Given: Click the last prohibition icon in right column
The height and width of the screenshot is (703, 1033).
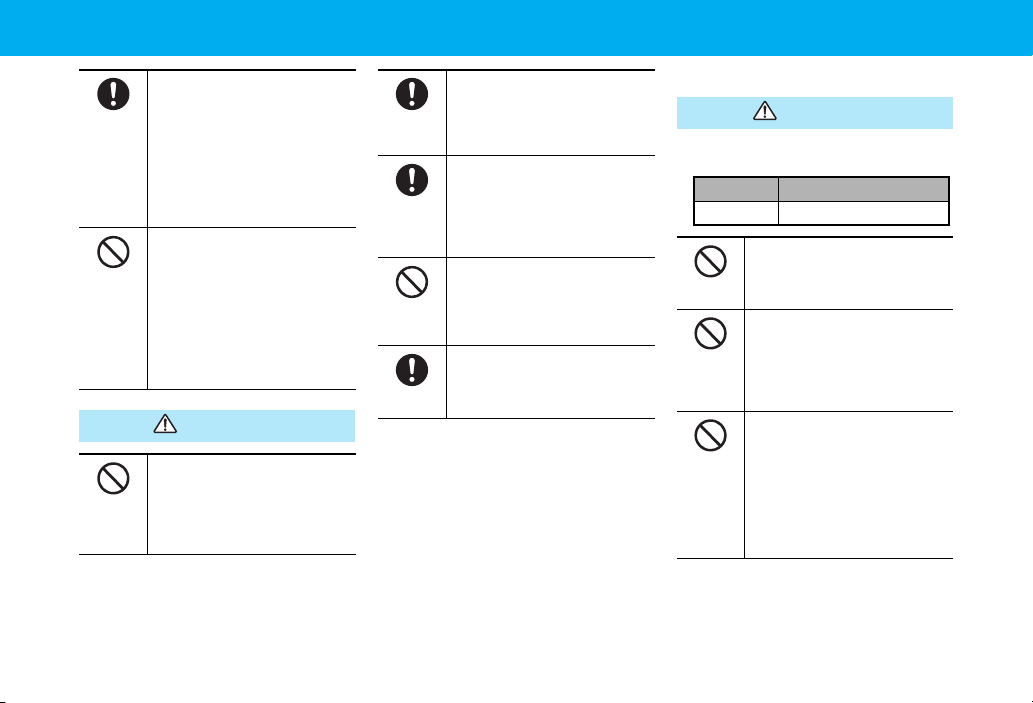Looking at the screenshot, I should click(710, 436).
